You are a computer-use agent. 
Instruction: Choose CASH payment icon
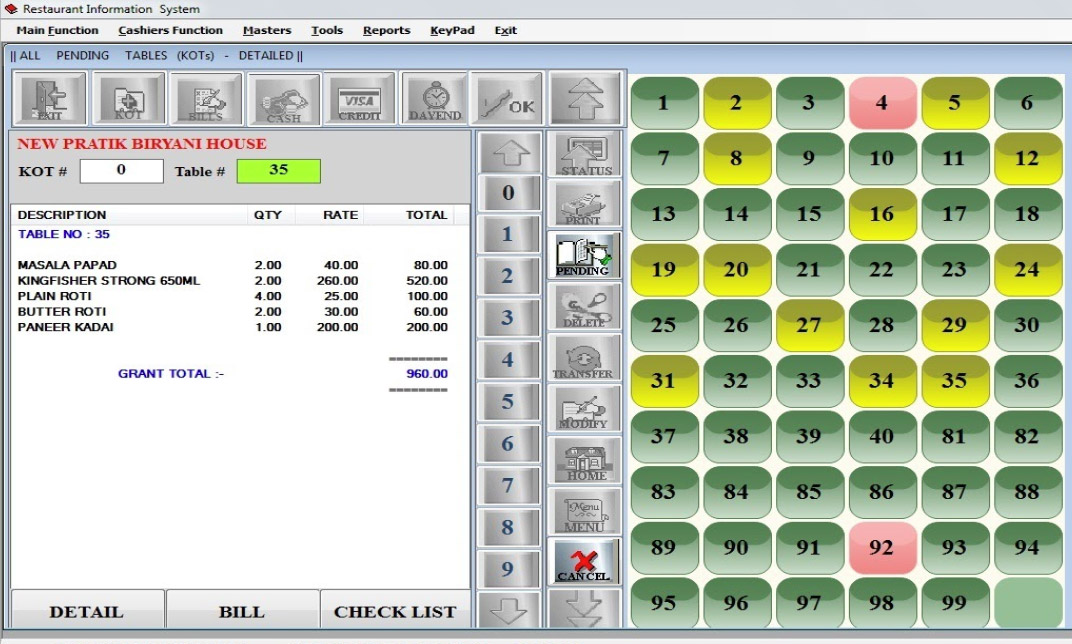tap(283, 99)
